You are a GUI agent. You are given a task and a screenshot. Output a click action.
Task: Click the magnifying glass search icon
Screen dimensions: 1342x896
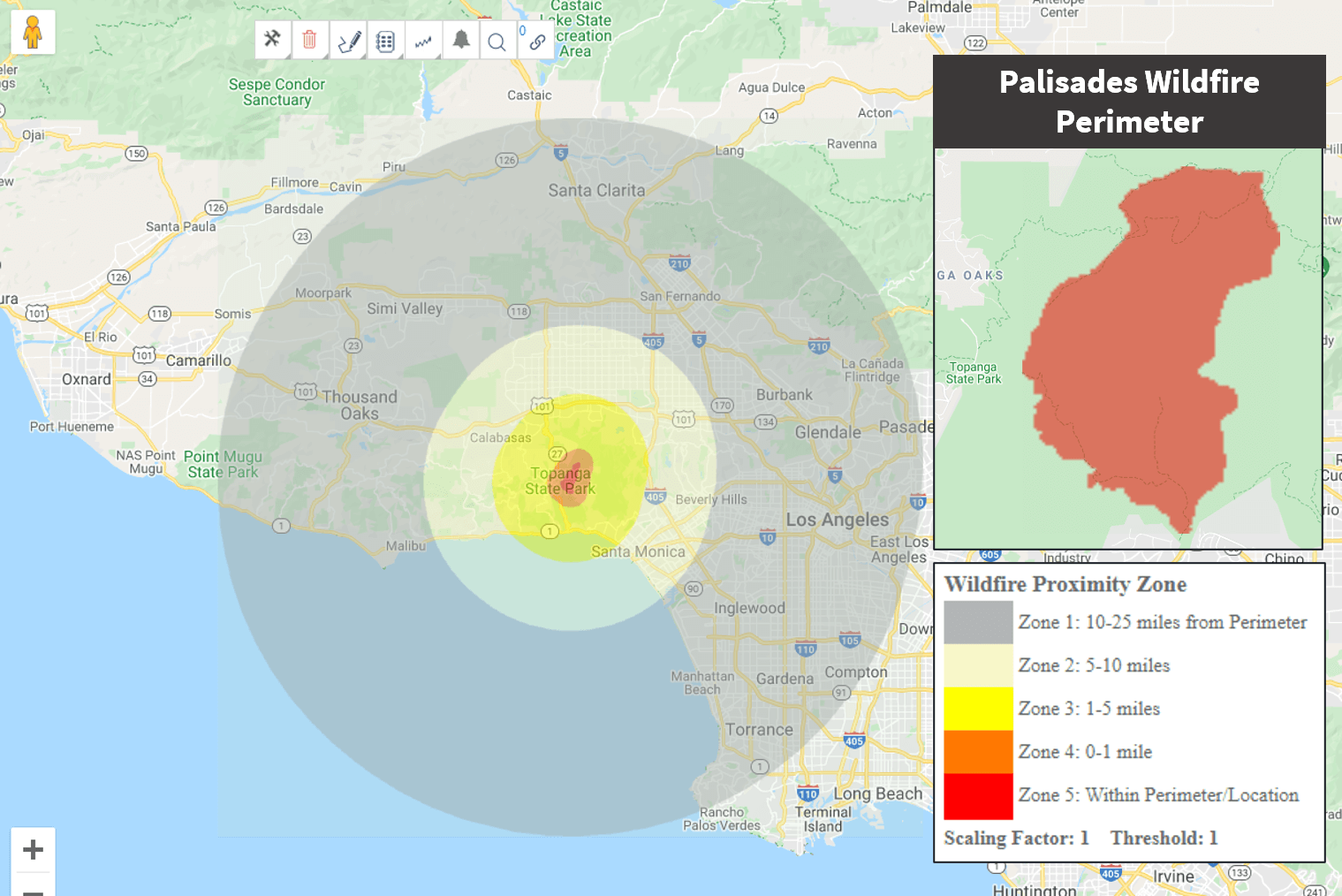497,41
